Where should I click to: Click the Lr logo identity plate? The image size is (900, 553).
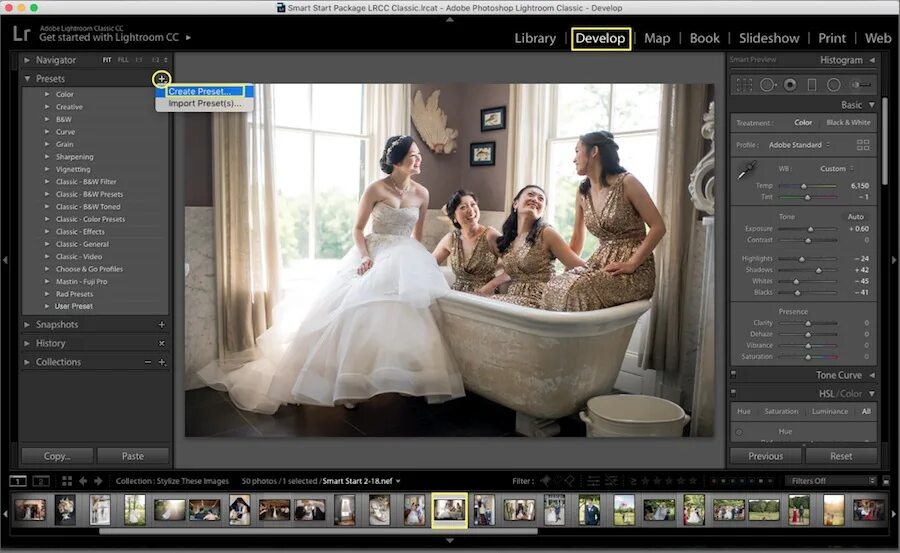pos(21,34)
